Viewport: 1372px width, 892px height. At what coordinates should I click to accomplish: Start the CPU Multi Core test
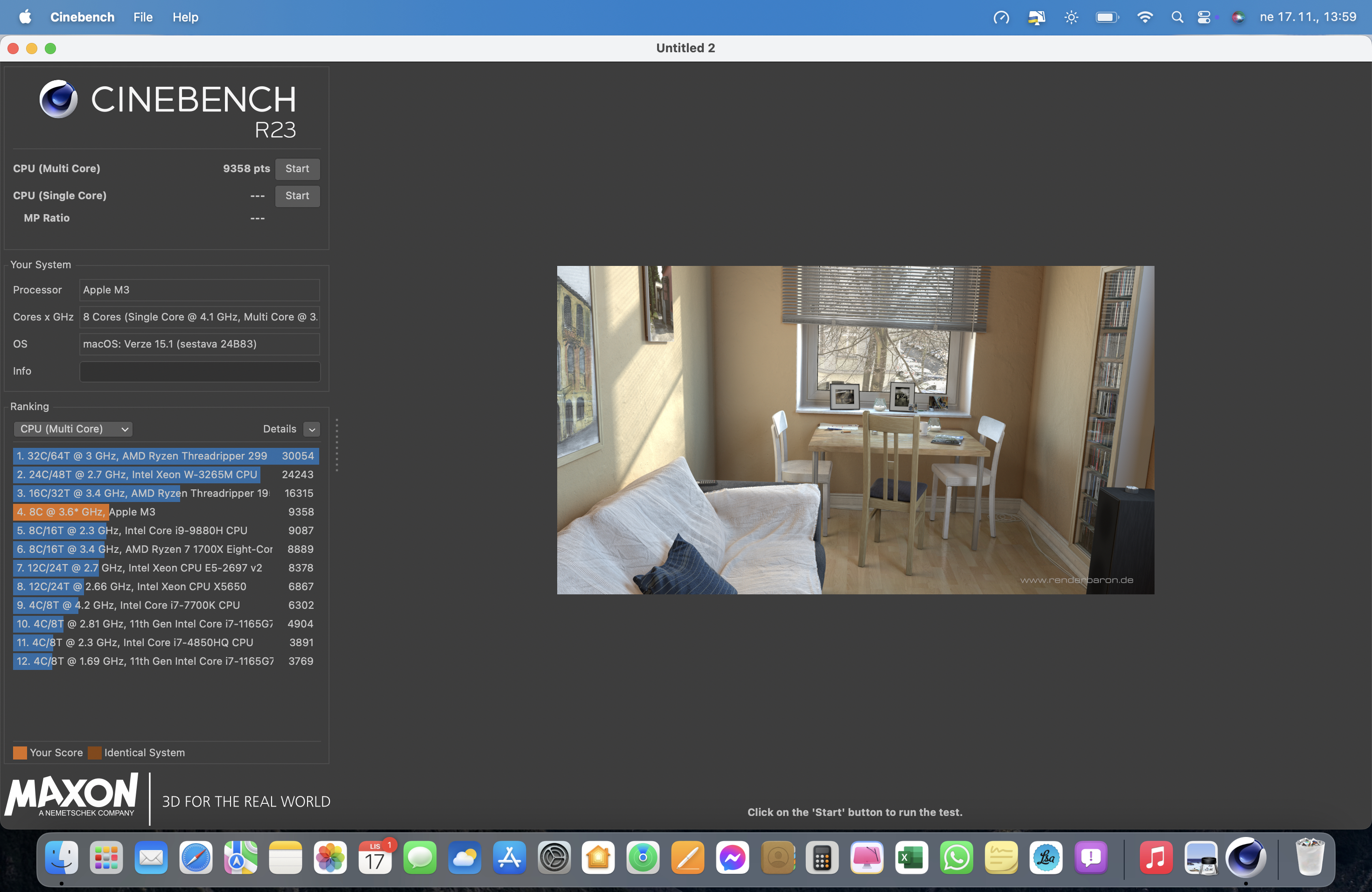297,169
